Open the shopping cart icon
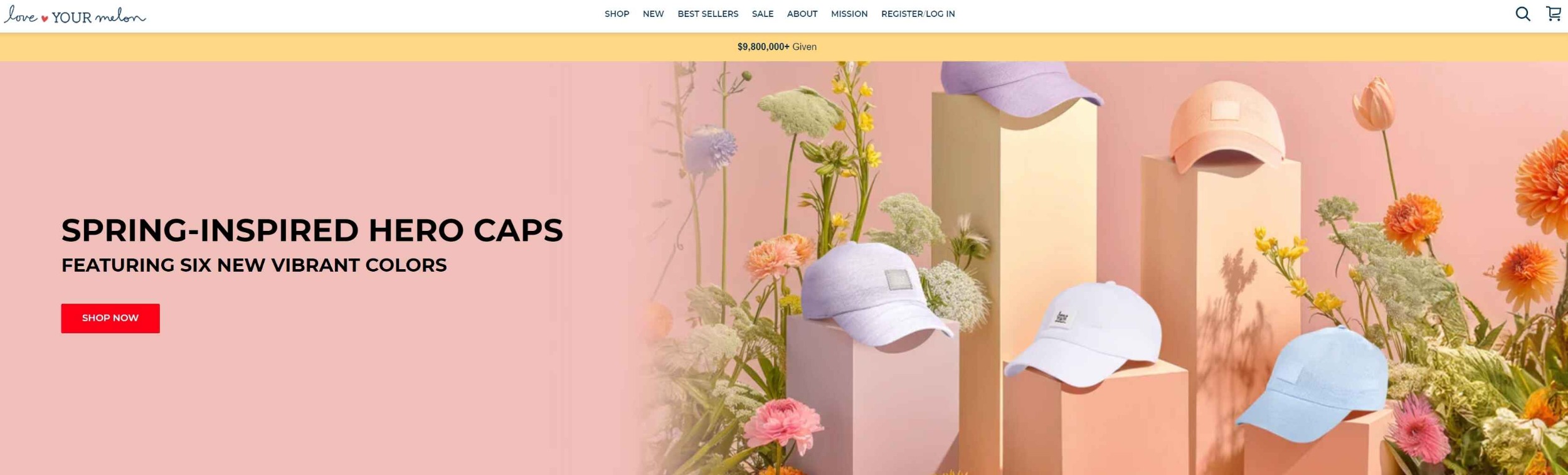The height and width of the screenshot is (475, 1568). click(x=1553, y=14)
